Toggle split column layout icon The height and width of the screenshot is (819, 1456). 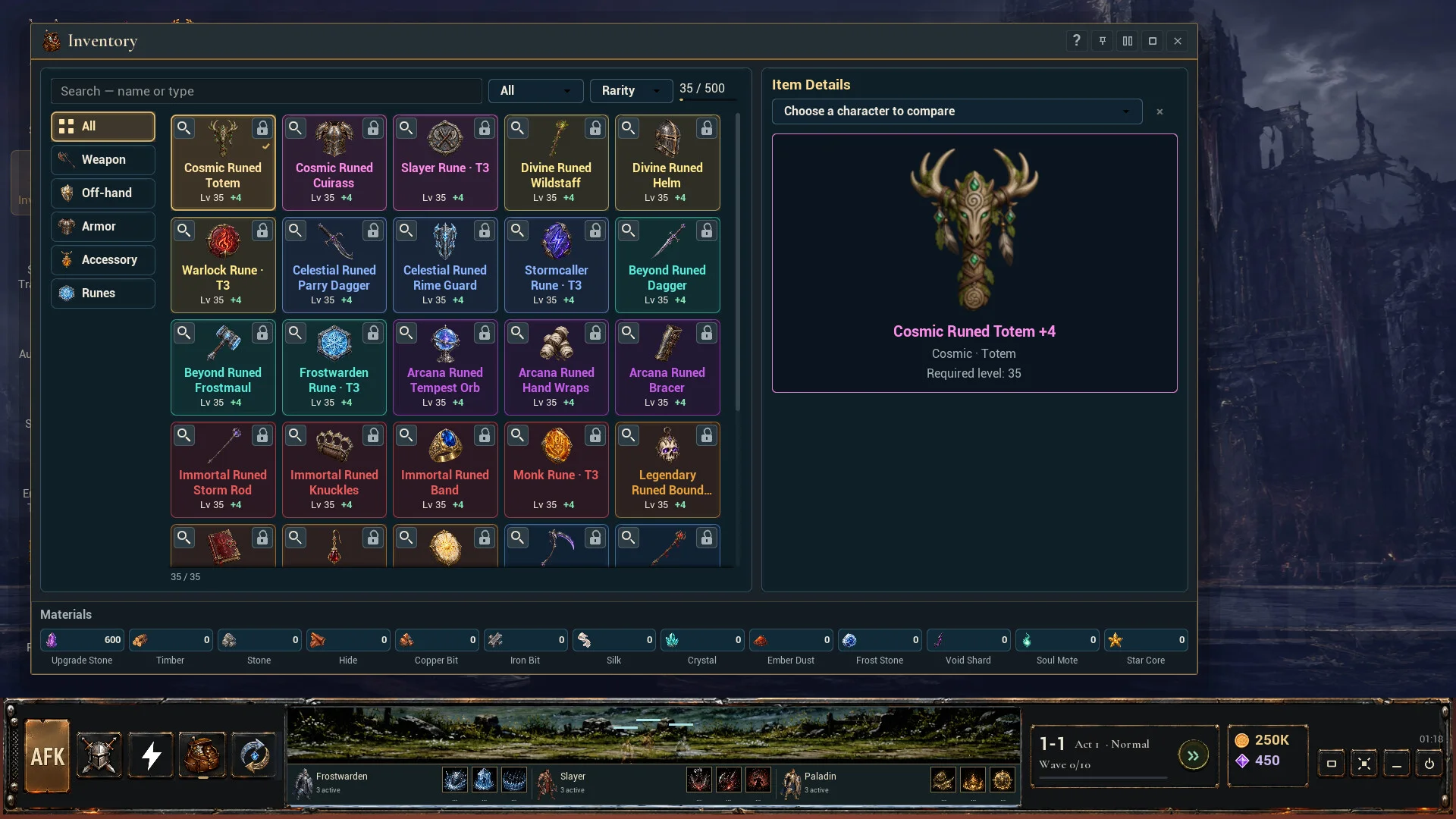1128,41
